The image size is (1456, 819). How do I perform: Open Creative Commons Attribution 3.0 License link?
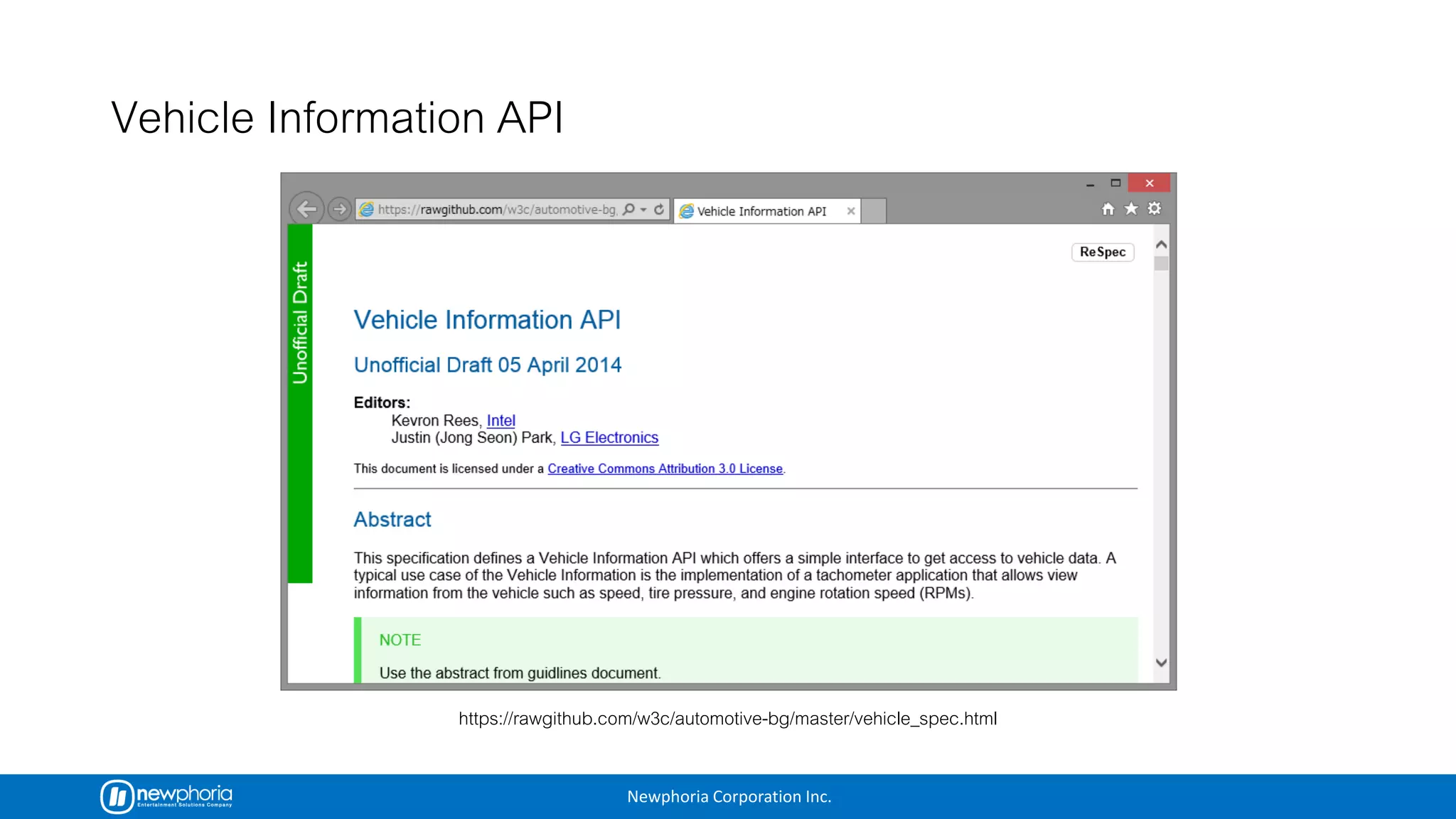(x=665, y=469)
